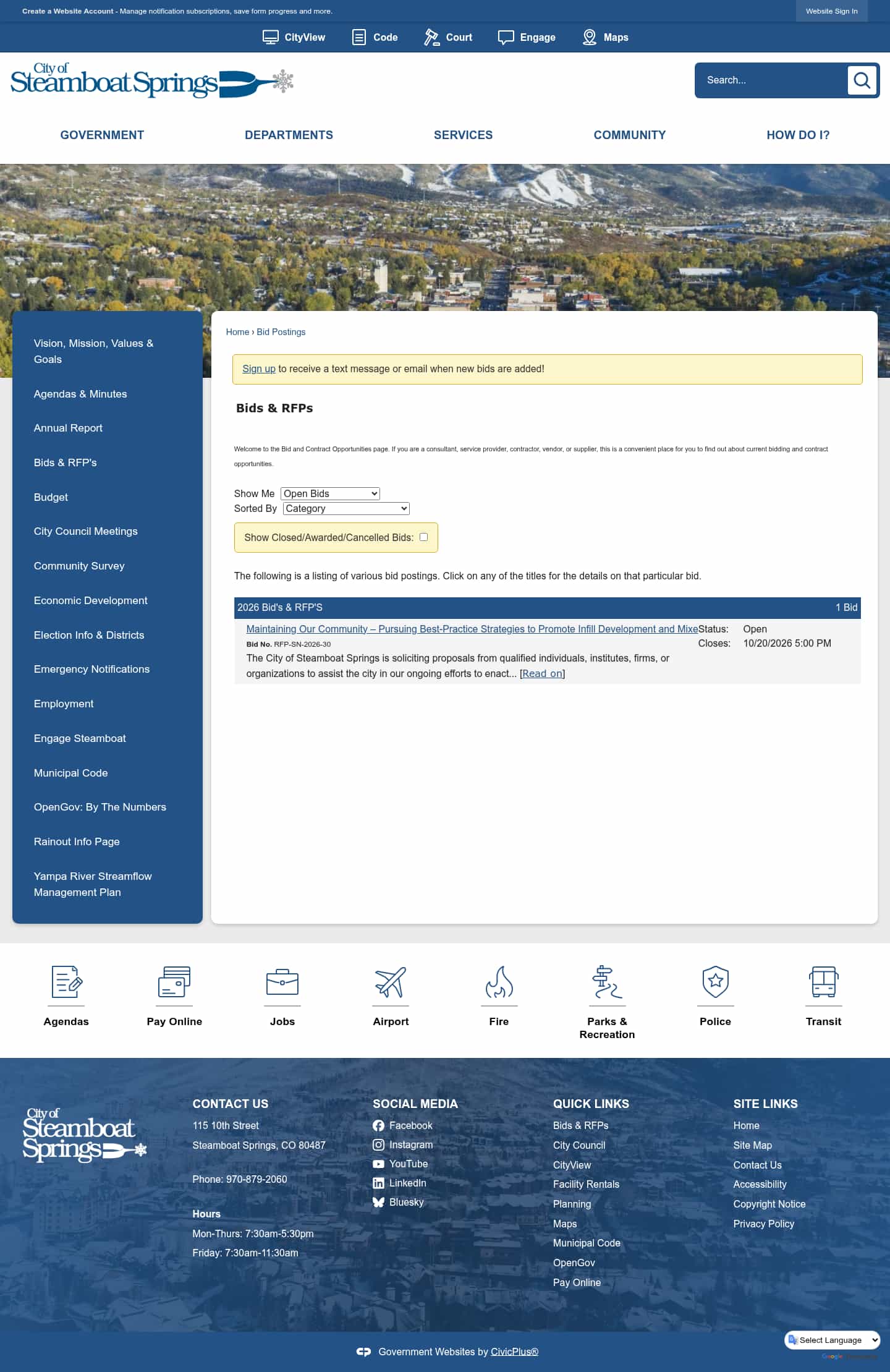Open the How Do I? menu

798,135
